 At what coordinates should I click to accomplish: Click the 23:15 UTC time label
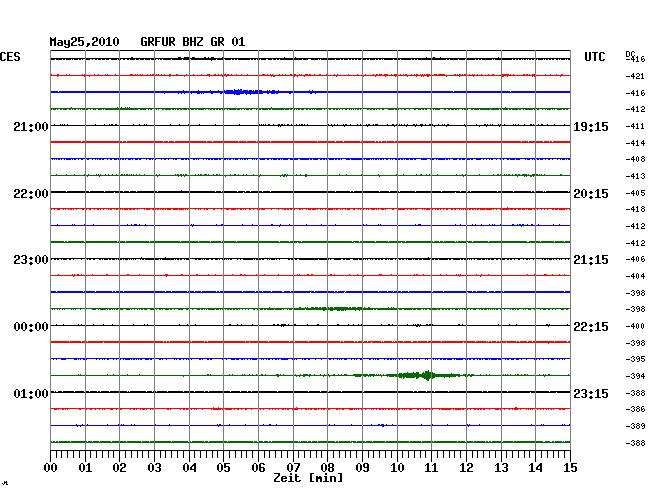pos(591,393)
